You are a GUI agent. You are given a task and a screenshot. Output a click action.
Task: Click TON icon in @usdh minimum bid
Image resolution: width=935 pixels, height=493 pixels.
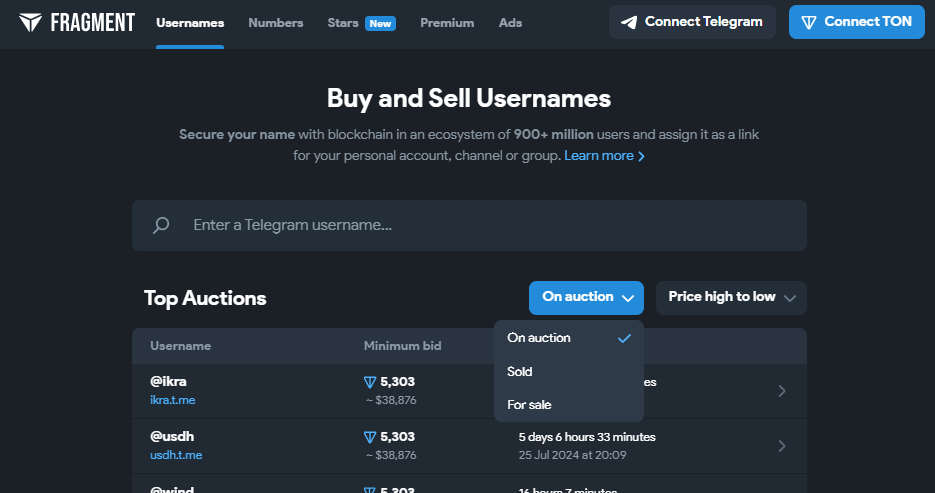[x=370, y=437]
